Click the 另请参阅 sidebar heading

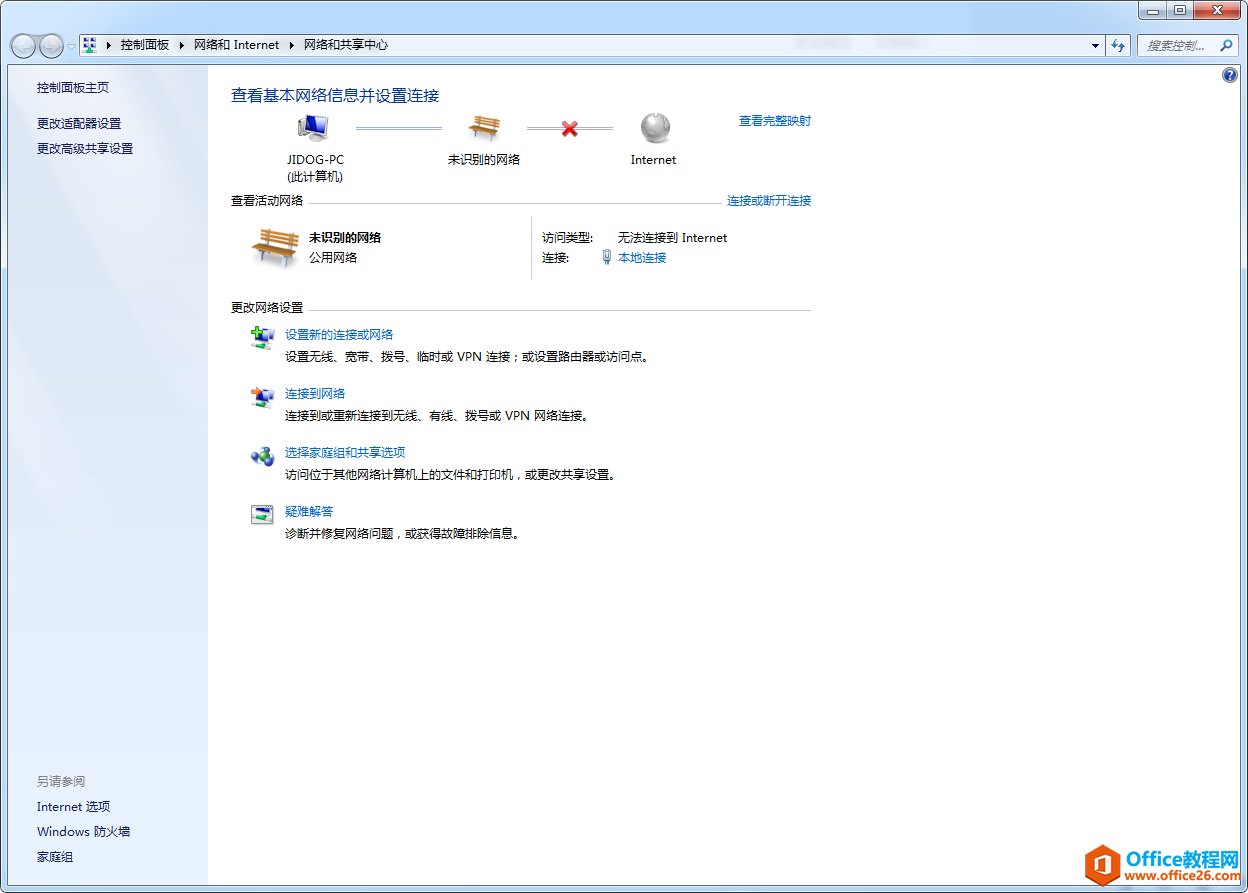(x=61, y=781)
